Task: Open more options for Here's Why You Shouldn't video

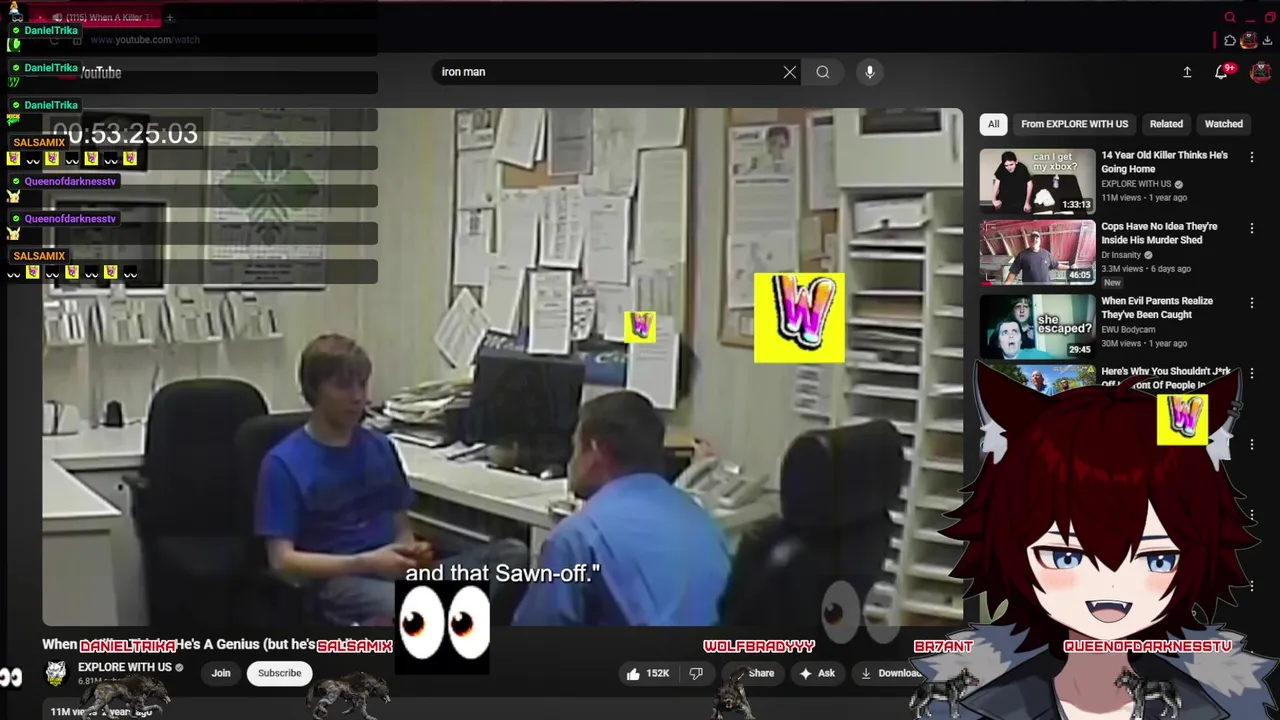Action: click(1251, 373)
